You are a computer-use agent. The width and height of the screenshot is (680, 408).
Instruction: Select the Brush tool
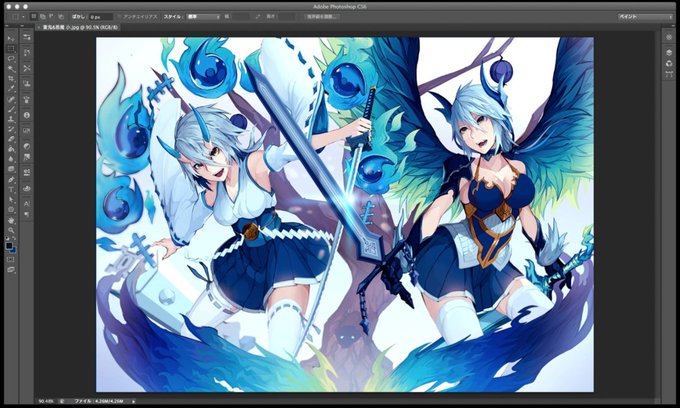click(x=11, y=109)
